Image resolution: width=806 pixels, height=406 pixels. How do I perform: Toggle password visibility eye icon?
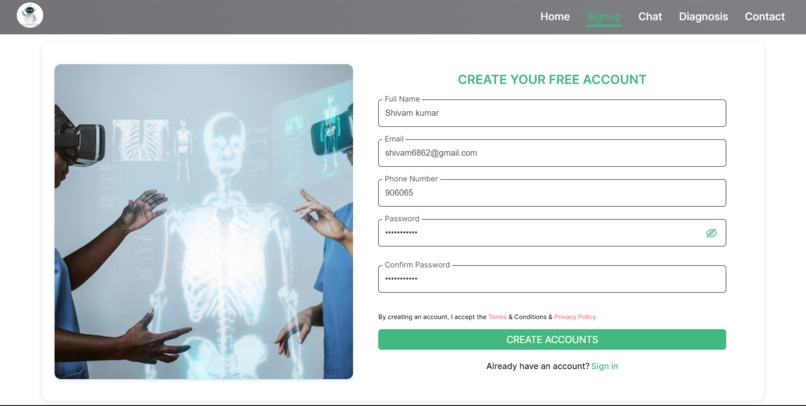(x=711, y=233)
